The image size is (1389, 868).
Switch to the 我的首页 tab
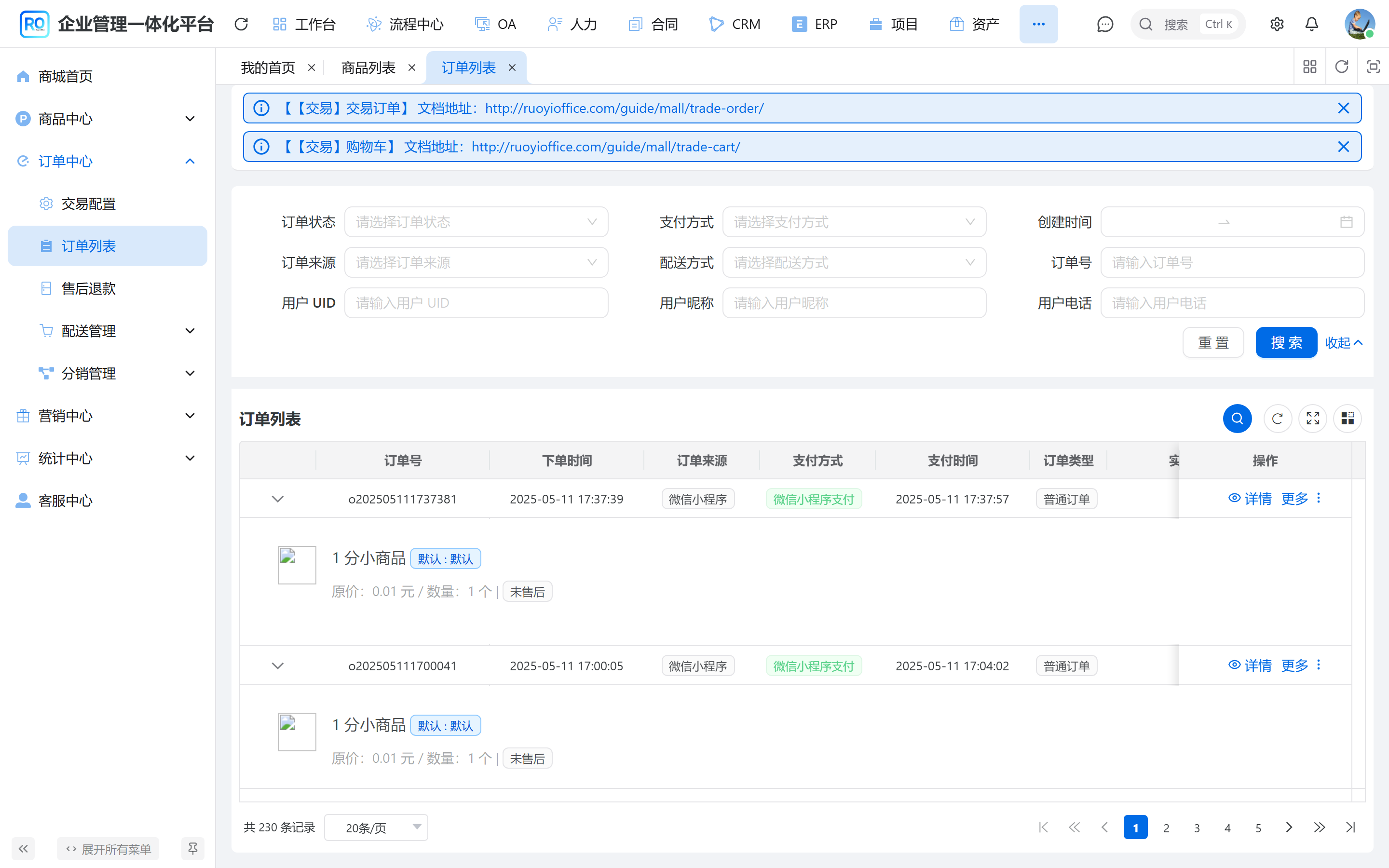pos(268,68)
